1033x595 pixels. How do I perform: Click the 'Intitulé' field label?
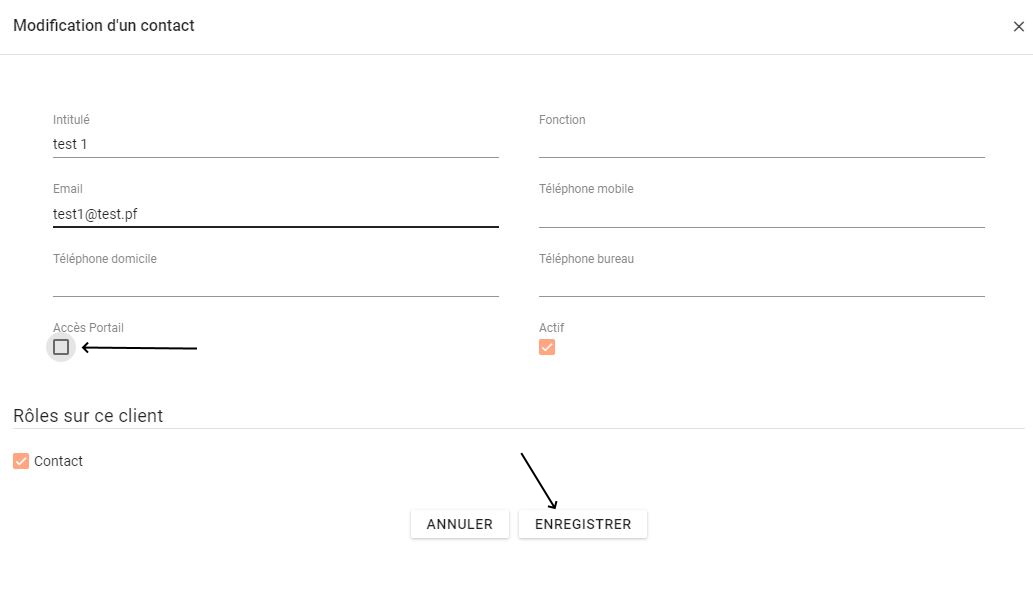click(x=71, y=120)
